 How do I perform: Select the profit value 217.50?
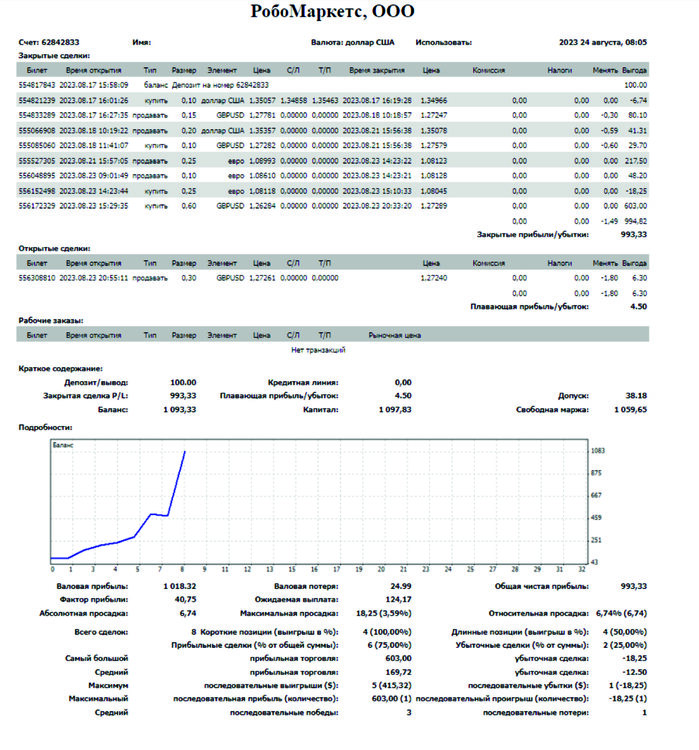pyautogui.click(x=635, y=161)
